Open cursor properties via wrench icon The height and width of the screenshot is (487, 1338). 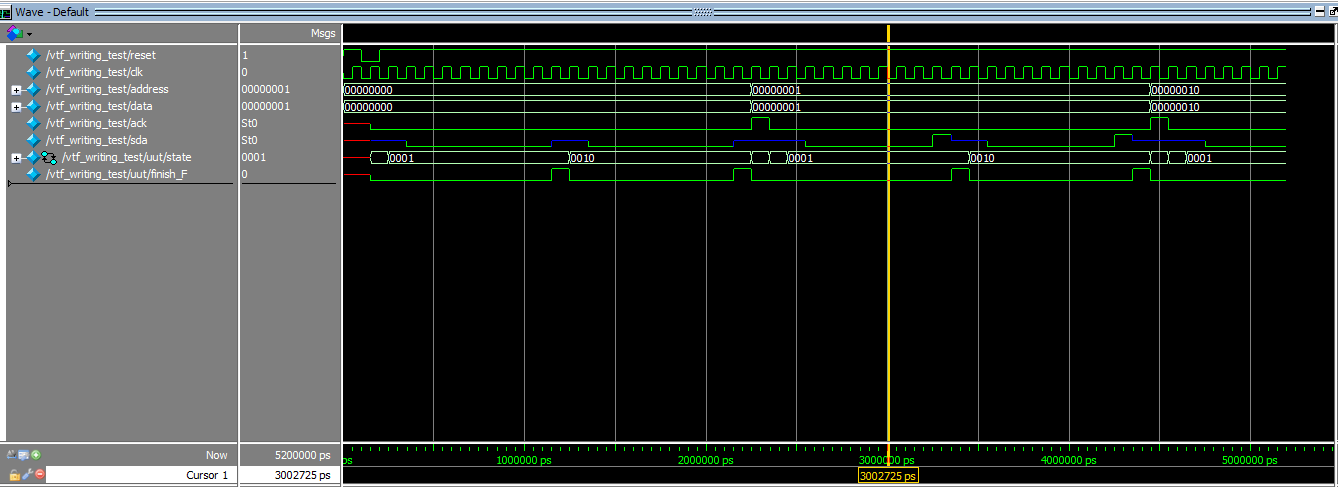point(27,474)
